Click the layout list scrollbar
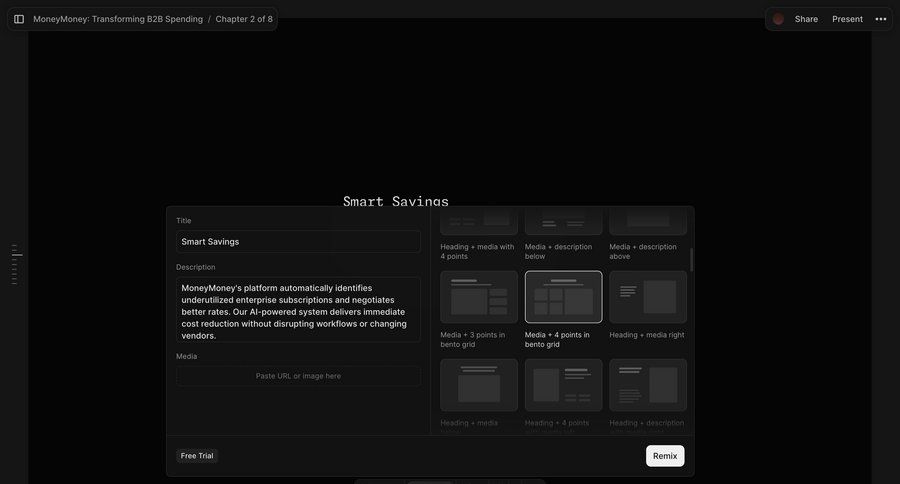900x484 pixels. [691, 260]
